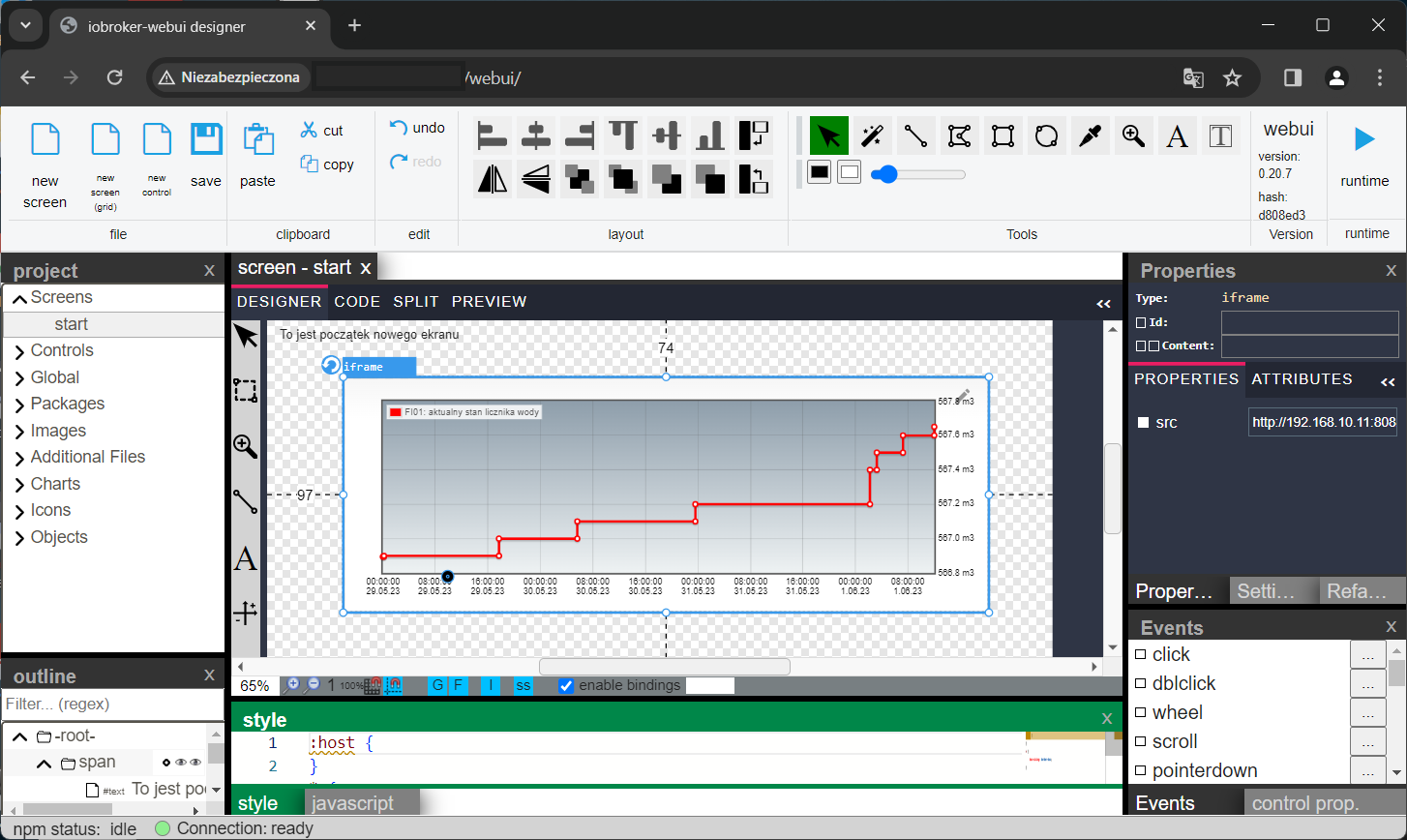Switch to the javascript tab

363,803
